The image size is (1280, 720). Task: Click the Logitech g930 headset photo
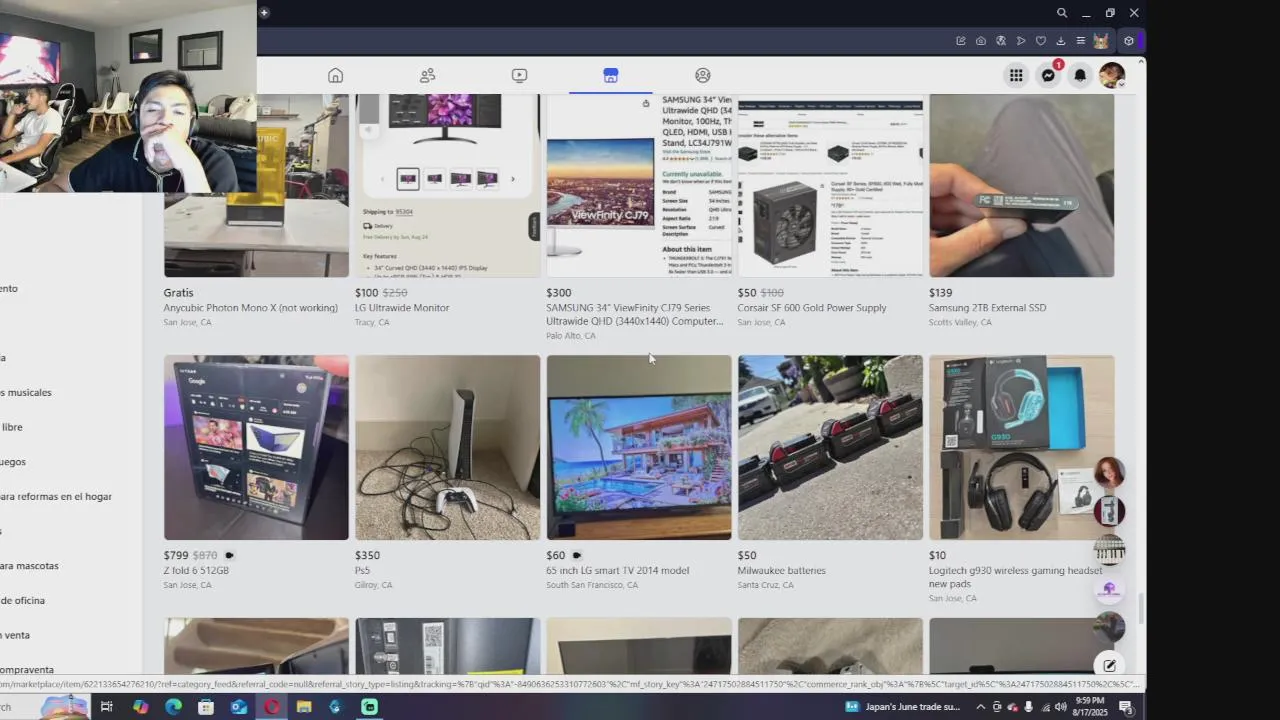[x=1021, y=447]
